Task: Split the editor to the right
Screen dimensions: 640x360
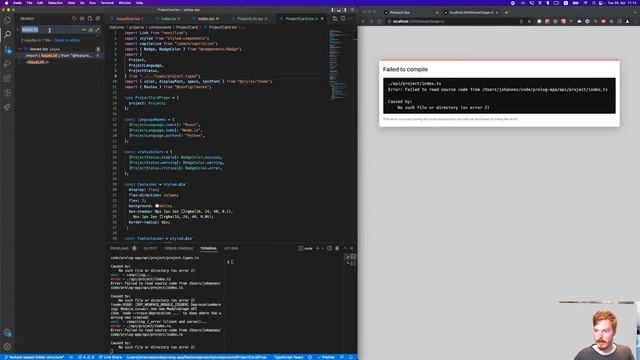Action: click(x=343, y=18)
